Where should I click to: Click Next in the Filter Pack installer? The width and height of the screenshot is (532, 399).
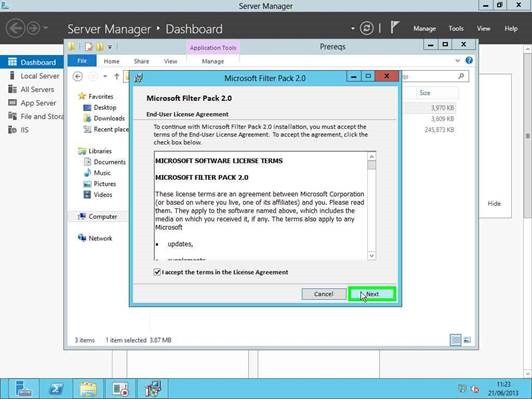(x=372, y=294)
